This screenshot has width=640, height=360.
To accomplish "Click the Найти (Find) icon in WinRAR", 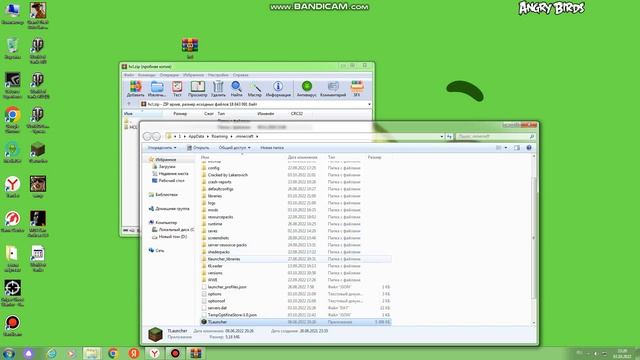I will 236,89.
